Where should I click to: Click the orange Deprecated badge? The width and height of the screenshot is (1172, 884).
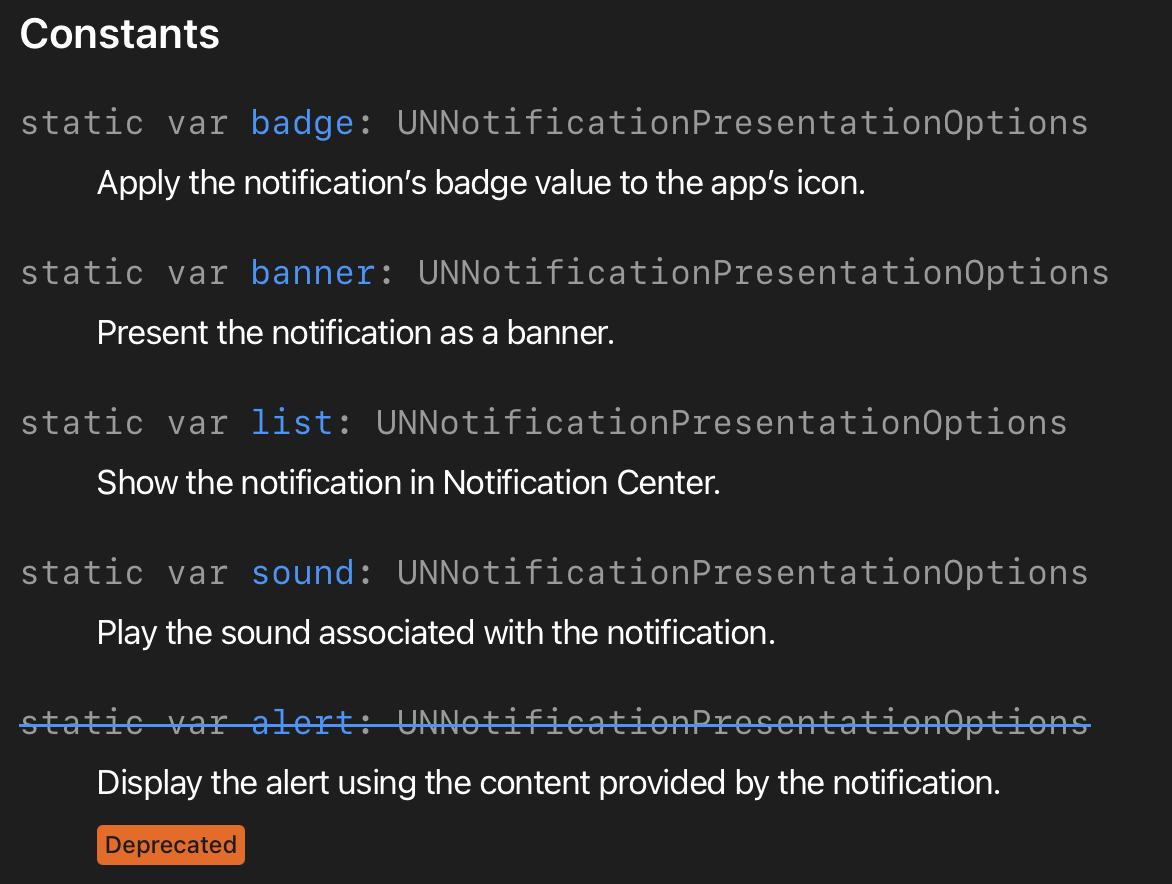point(171,845)
